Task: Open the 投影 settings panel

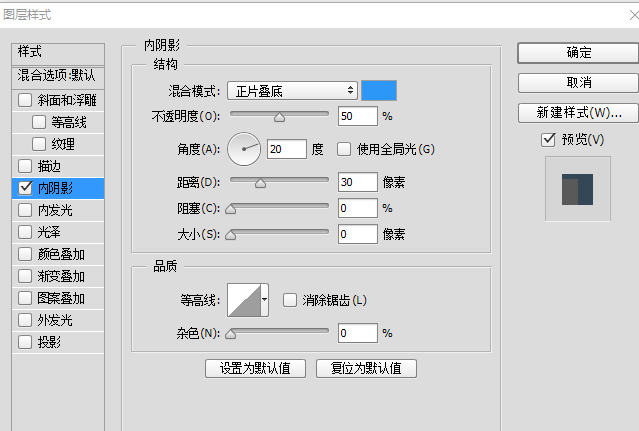Action: (49, 342)
